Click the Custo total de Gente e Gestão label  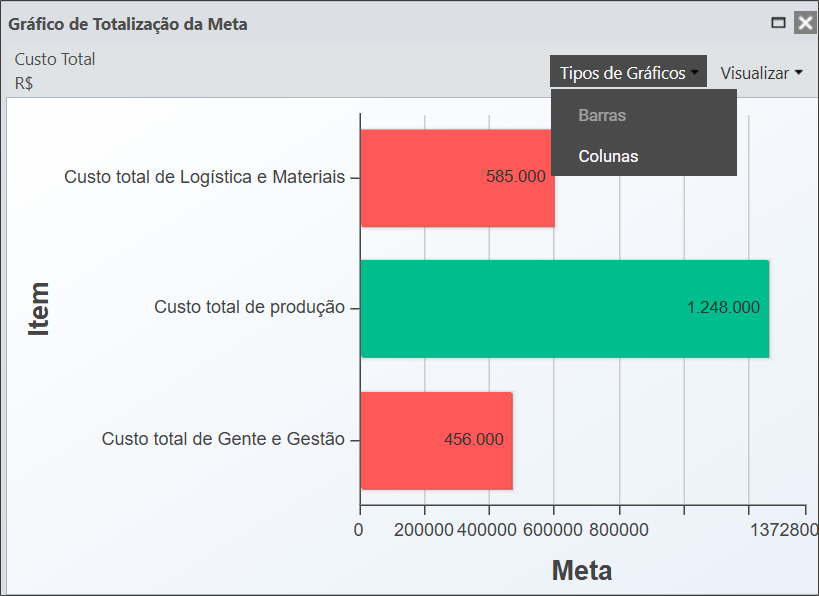[223, 439]
